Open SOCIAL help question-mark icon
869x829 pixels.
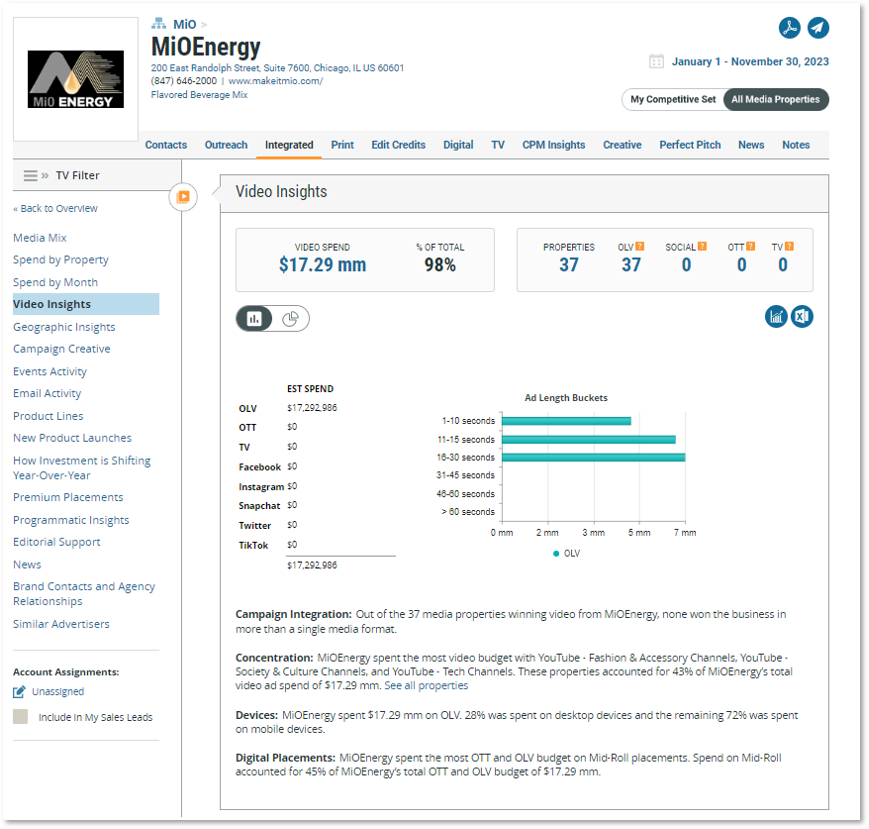[702, 246]
